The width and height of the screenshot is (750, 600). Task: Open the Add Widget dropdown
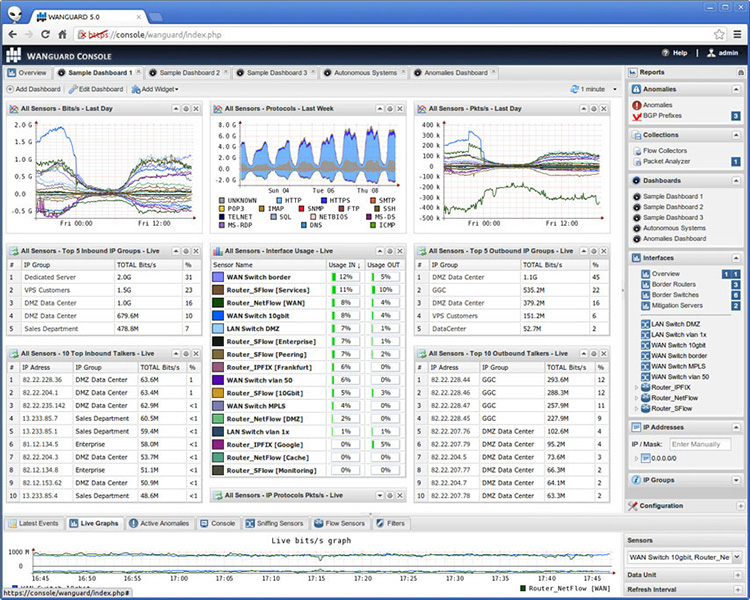pos(154,89)
